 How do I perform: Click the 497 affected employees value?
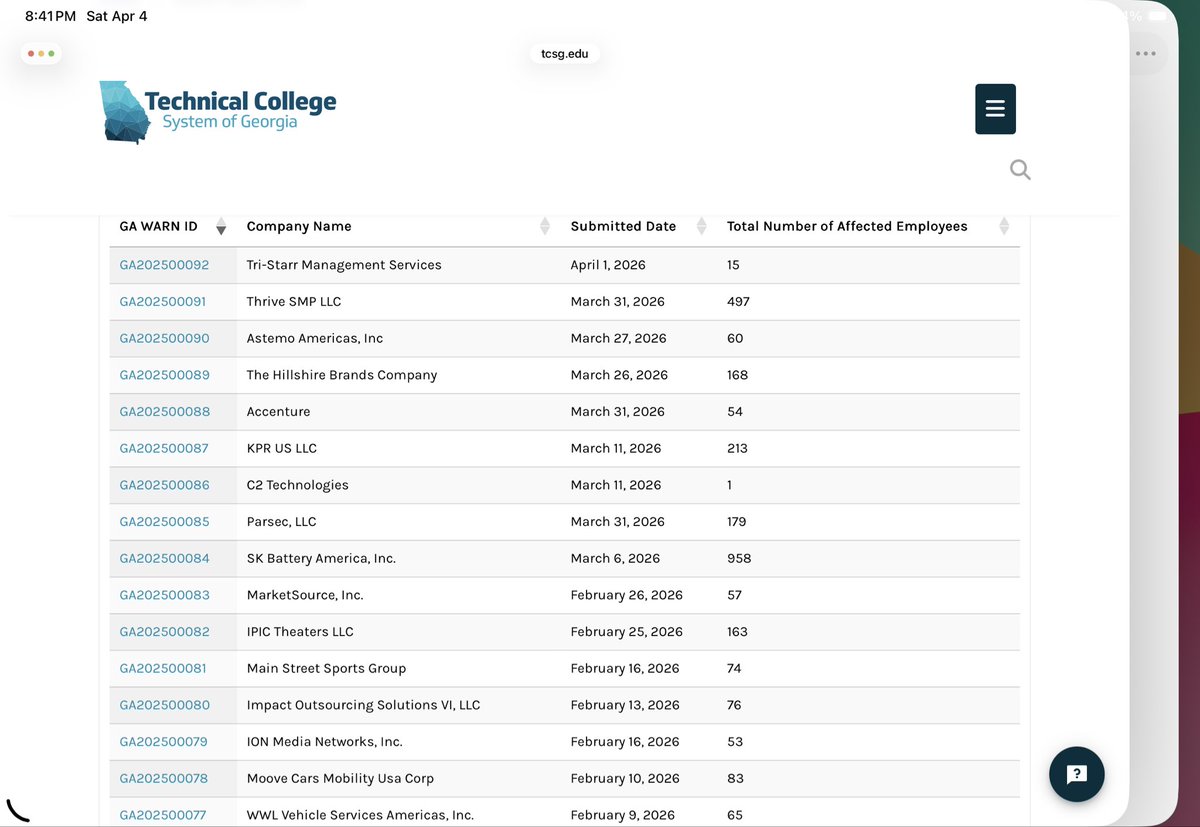738,301
